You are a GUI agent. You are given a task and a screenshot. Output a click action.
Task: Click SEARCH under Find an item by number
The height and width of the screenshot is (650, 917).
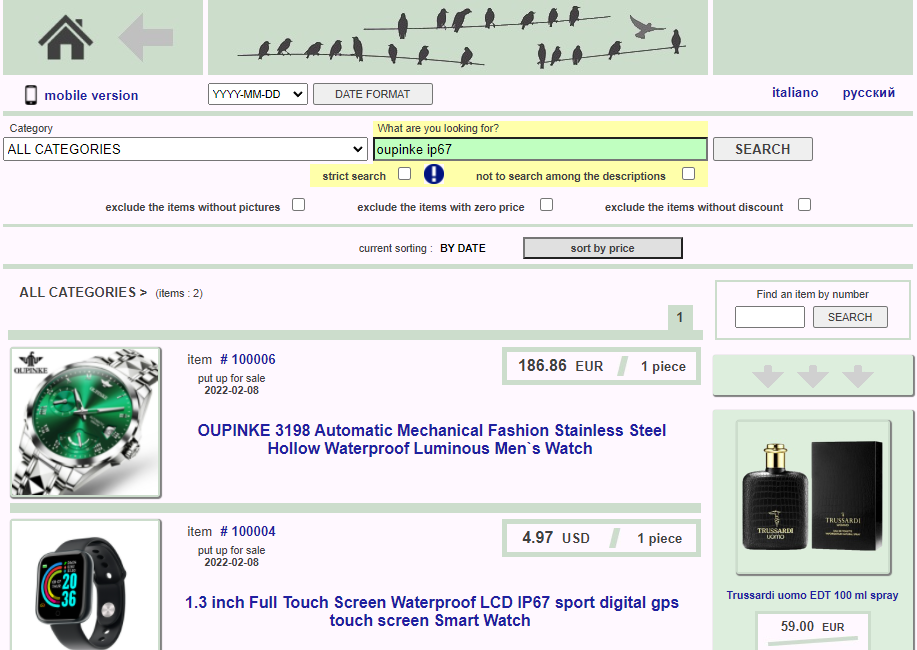pyautogui.click(x=850, y=317)
